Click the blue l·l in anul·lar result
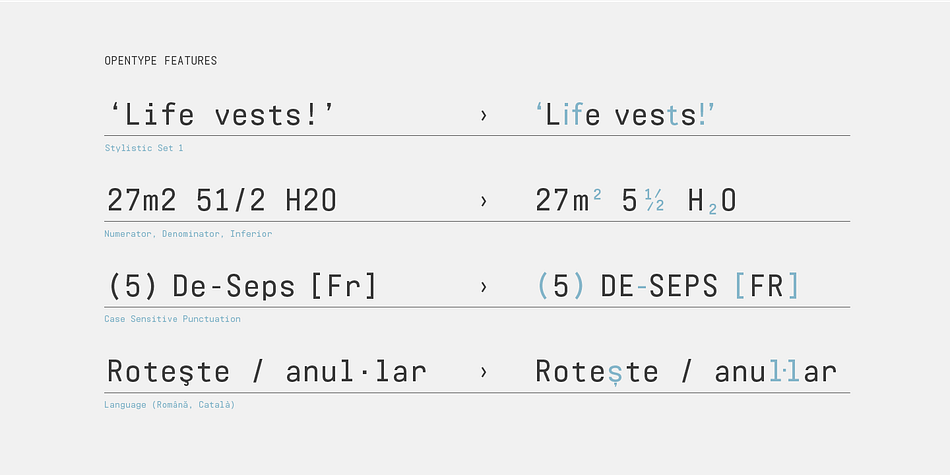 [785, 371]
